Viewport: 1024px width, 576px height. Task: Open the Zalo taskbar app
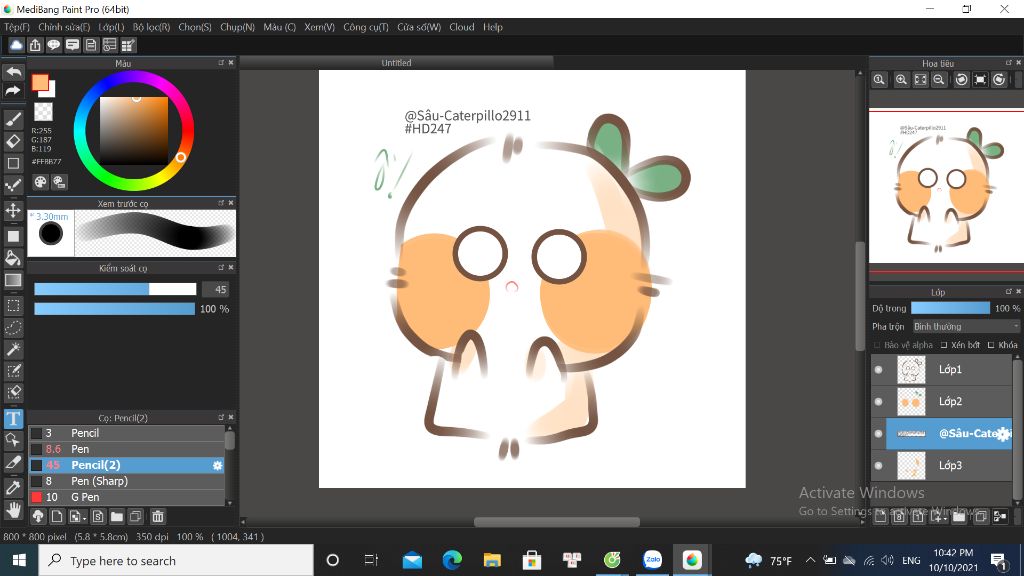652,560
